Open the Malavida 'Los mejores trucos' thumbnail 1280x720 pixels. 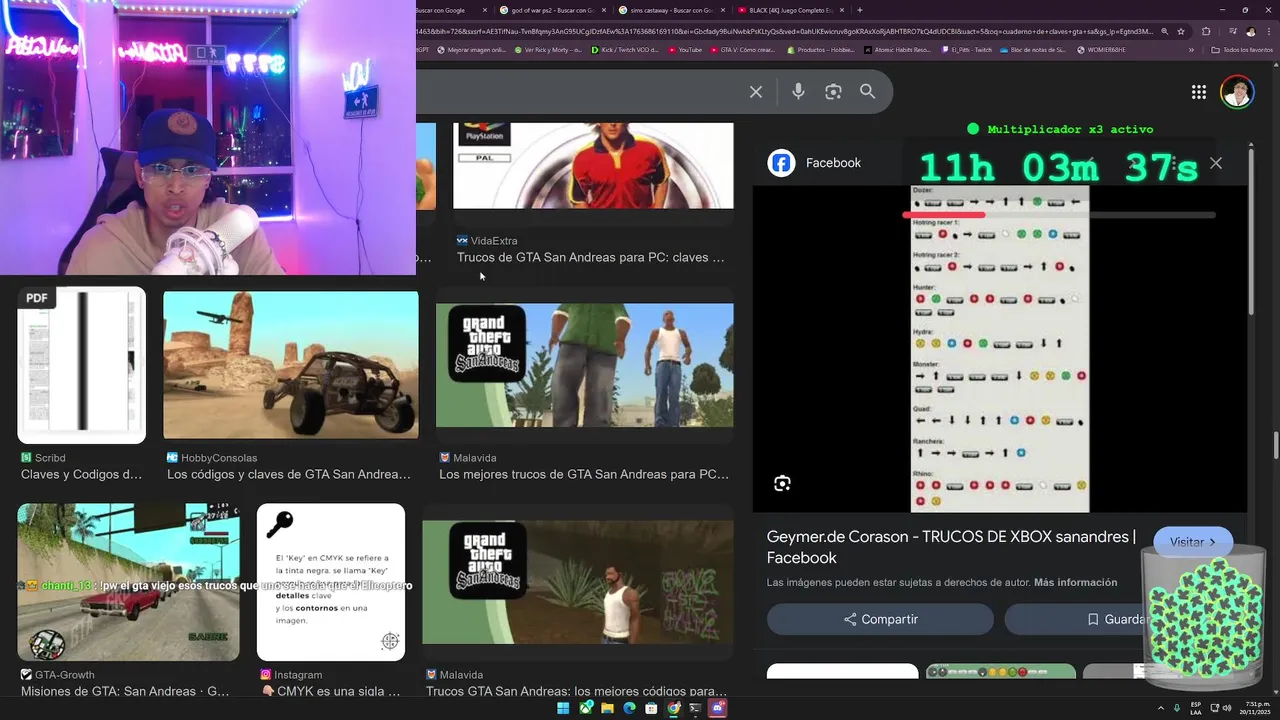[585, 365]
